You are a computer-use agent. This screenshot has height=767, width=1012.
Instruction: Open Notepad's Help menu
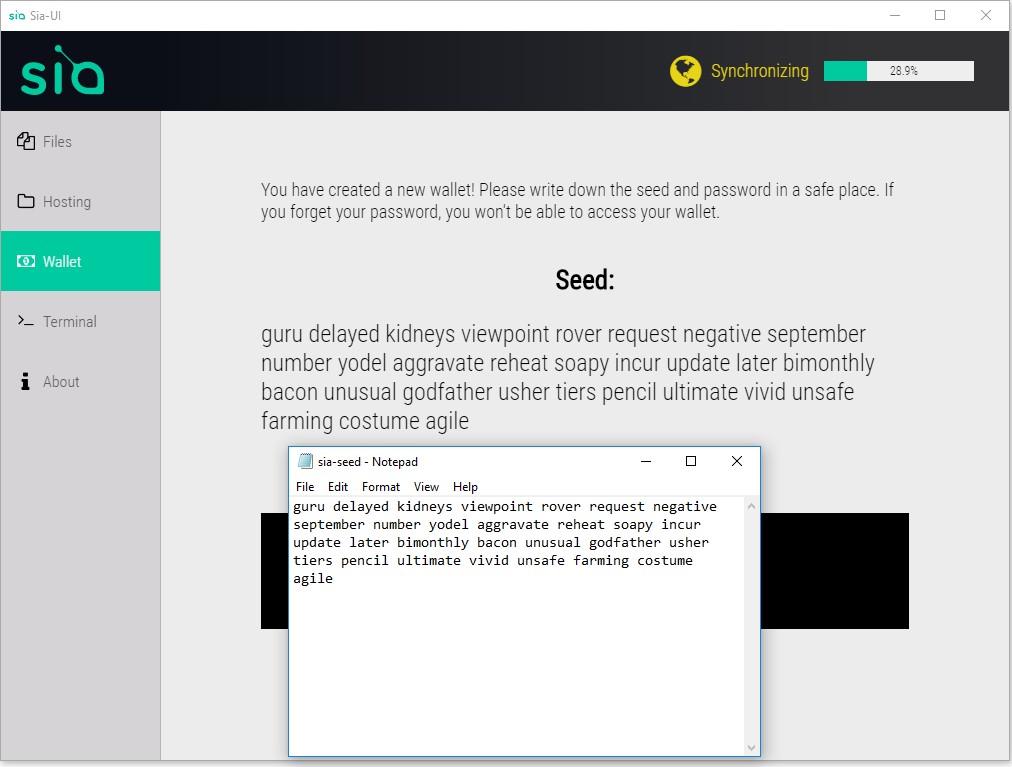(x=465, y=487)
